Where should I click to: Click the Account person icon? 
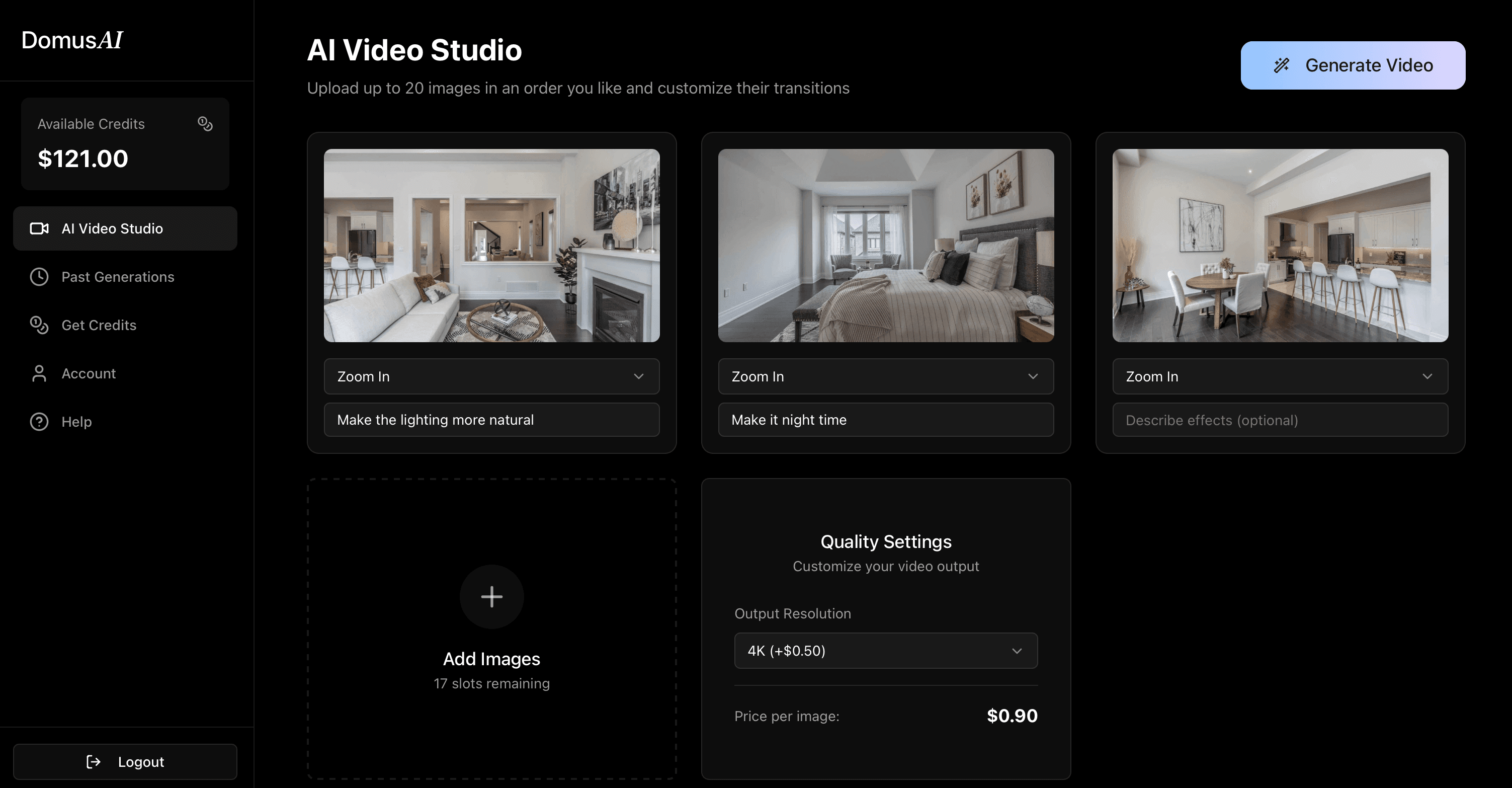(x=38, y=373)
